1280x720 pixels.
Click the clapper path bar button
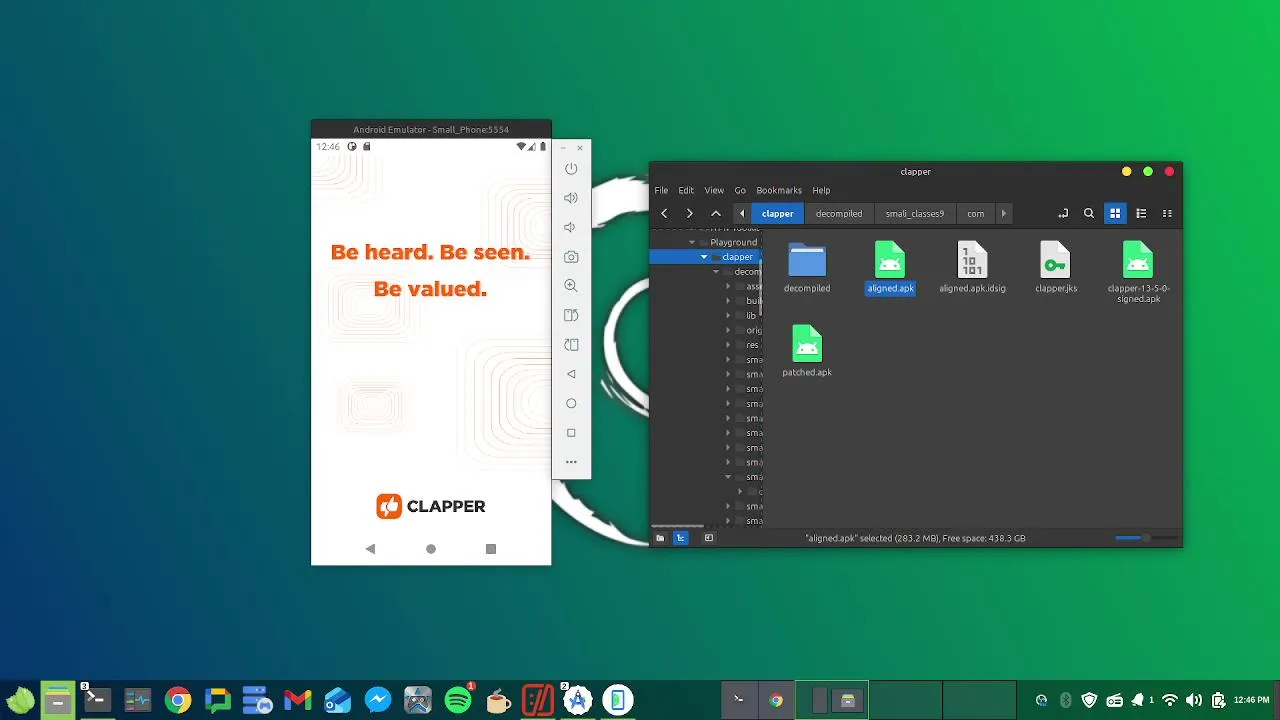(x=777, y=213)
